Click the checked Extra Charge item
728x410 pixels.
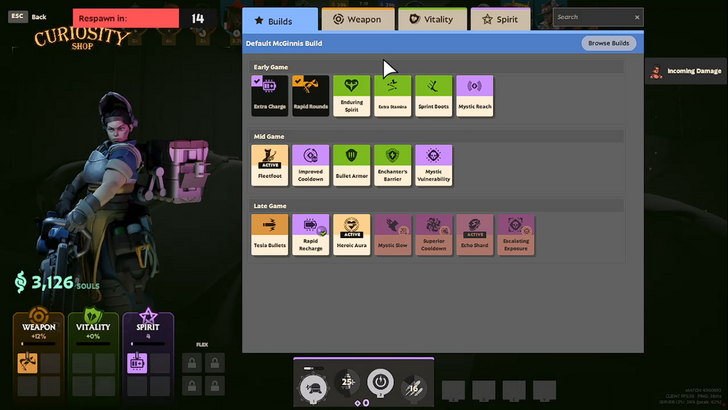[270, 95]
